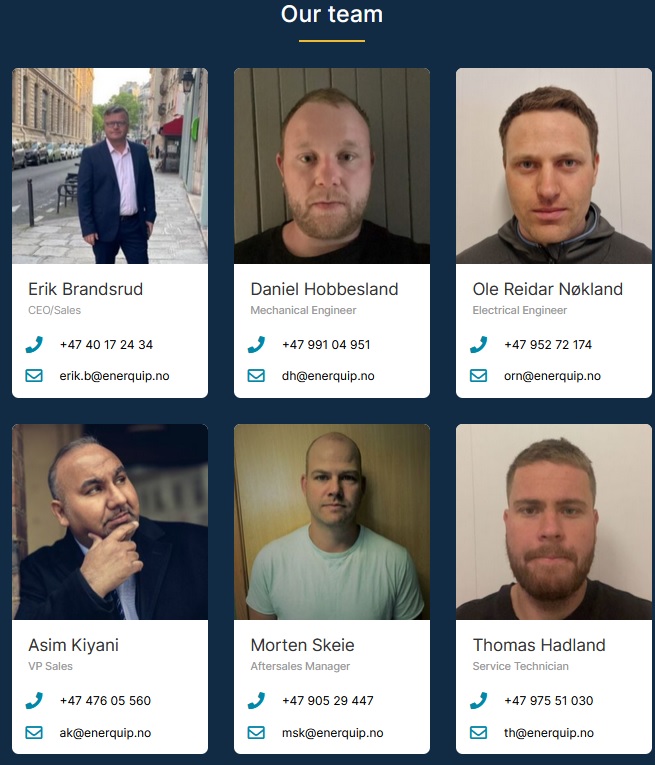Call Erik at +47 40 17 24 34
Screen dimensions: 655x765
(x=106, y=344)
